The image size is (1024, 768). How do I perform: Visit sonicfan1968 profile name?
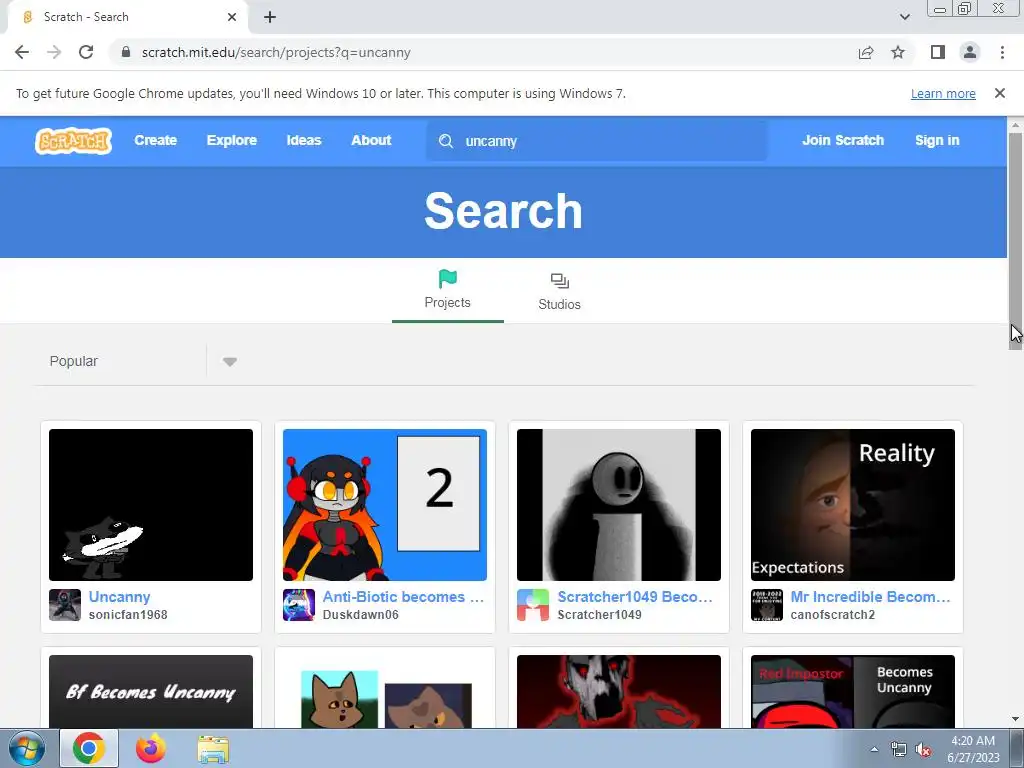(128, 615)
